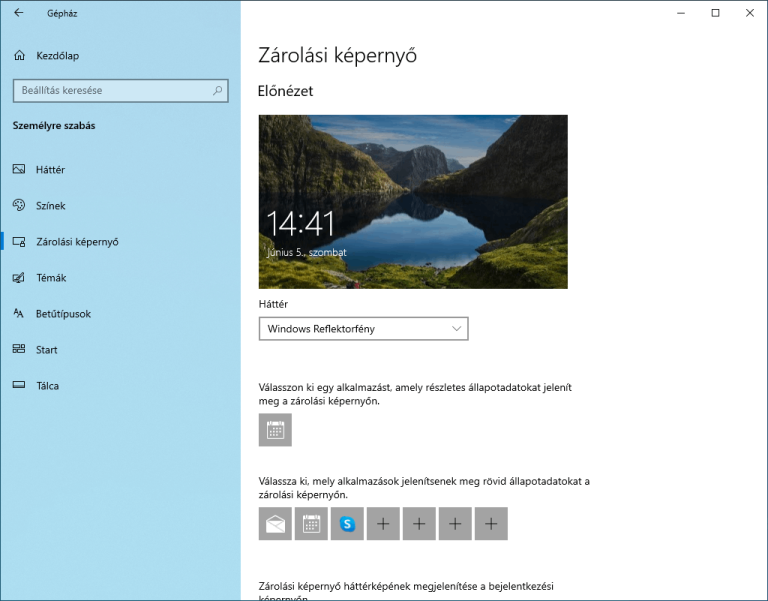768x601 pixels.
Task: Select the Témák brush icon
Action: click(x=19, y=278)
